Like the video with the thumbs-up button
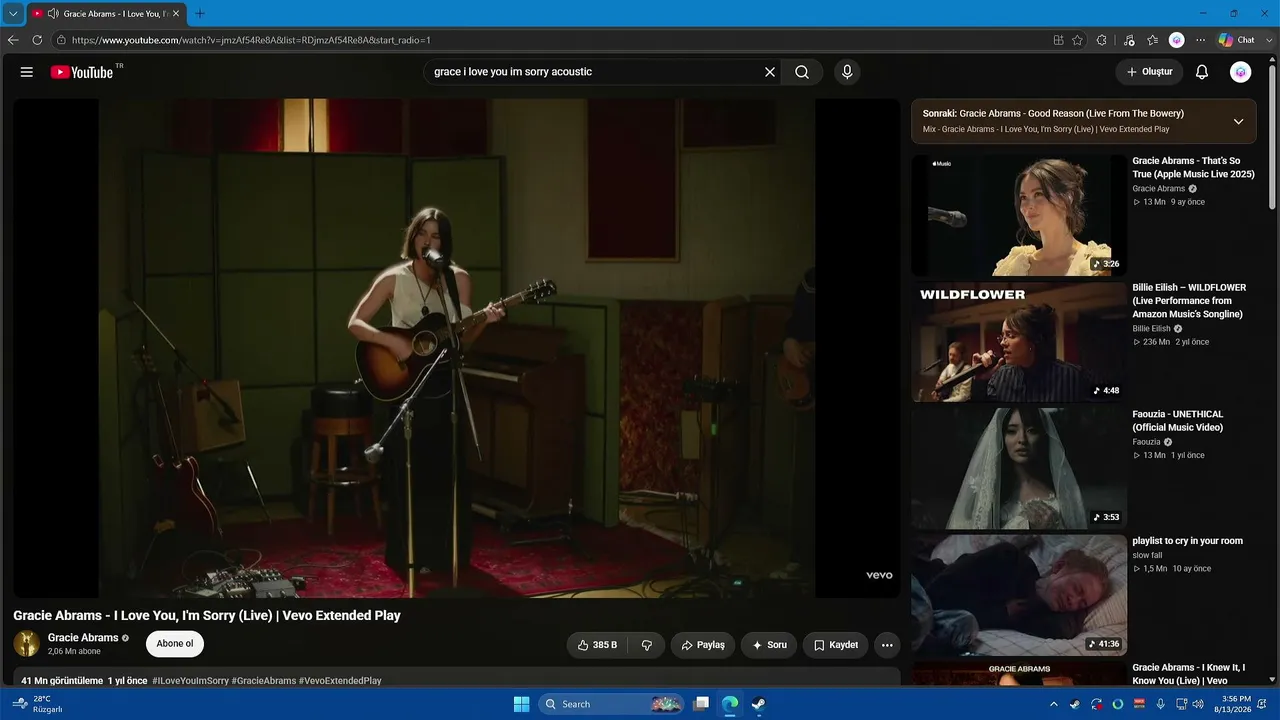Viewport: 1280px width, 720px height. [x=597, y=645]
